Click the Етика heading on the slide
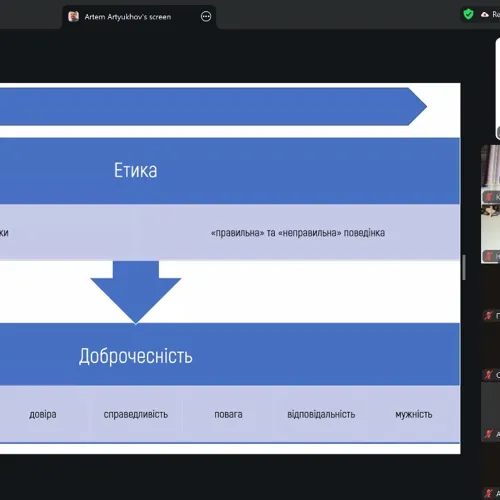500x500 pixels. pyautogui.click(x=135, y=170)
